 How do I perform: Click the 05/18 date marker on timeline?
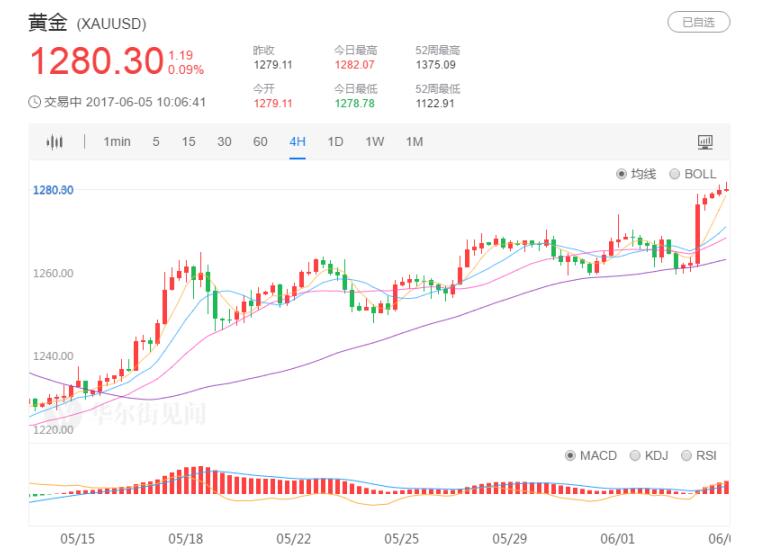pos(187,538)
